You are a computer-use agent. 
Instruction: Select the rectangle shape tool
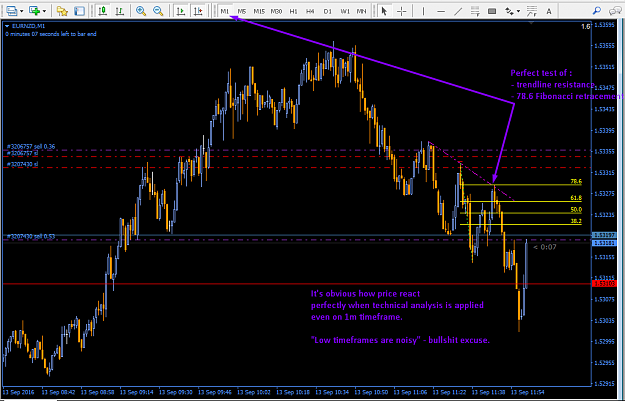click(492, 11)
